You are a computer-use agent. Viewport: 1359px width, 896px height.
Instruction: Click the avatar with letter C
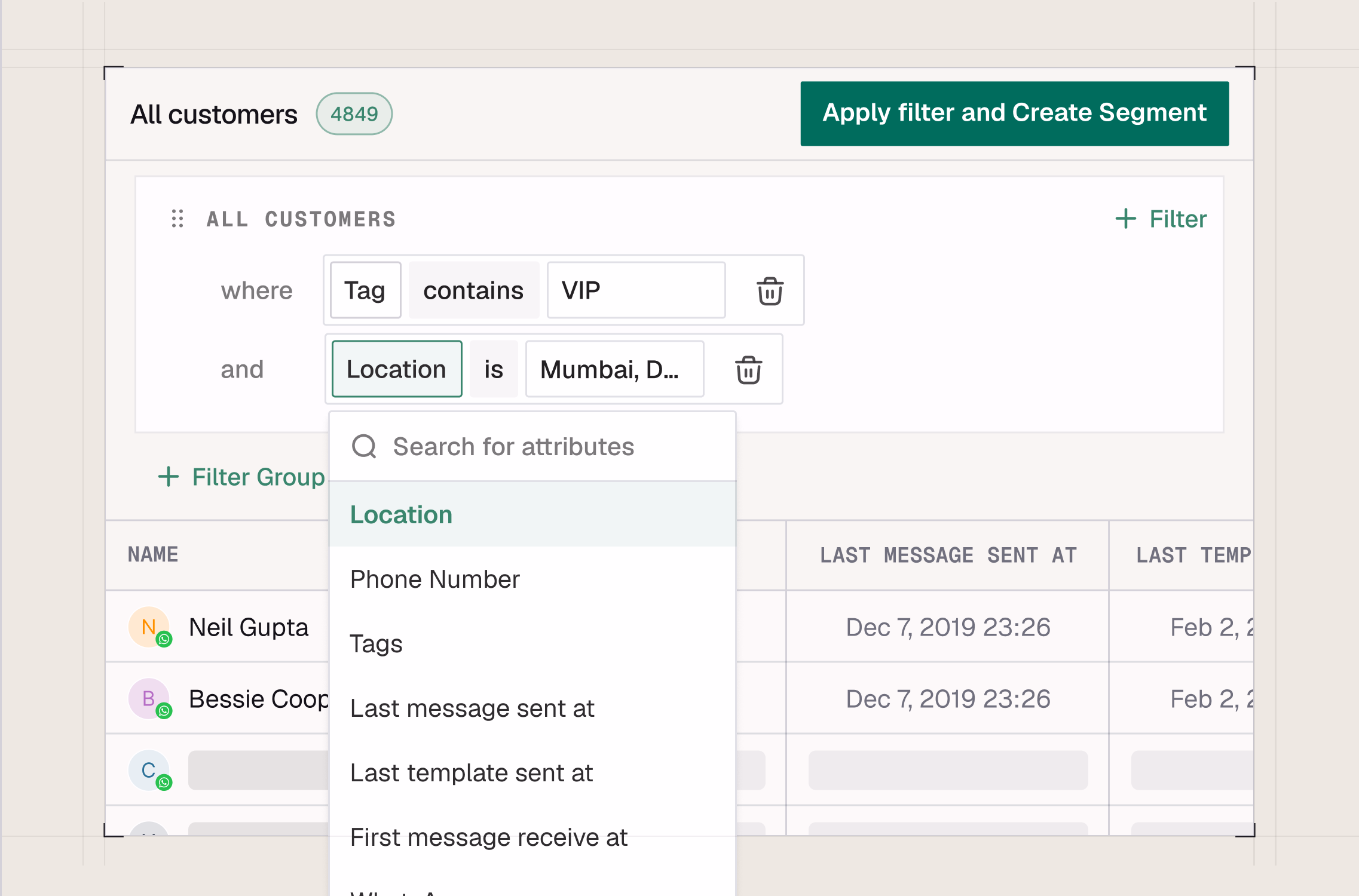[x=148, y=770]
